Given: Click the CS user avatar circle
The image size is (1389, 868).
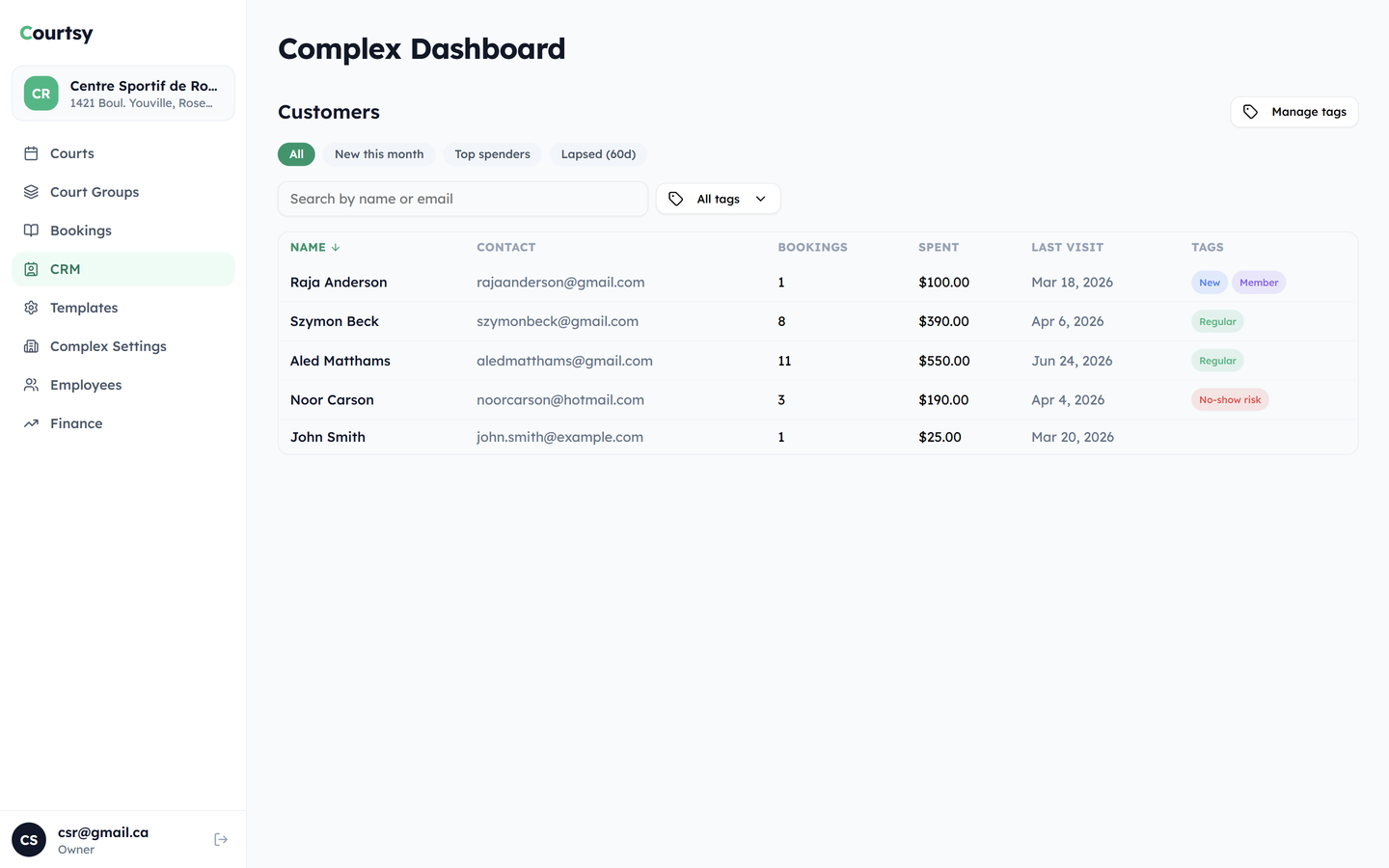Looking at the screenshot, I should point(29,840).
